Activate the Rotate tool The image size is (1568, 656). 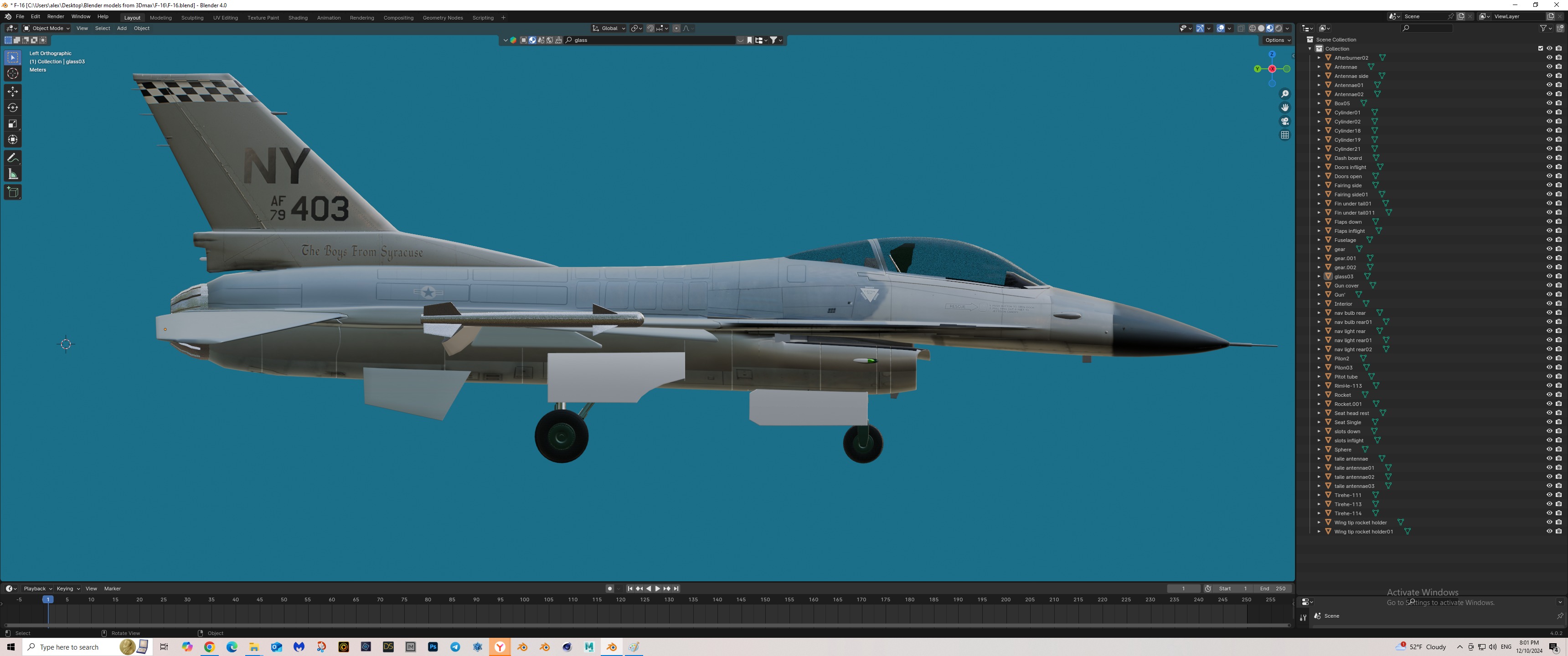[13, 108]
